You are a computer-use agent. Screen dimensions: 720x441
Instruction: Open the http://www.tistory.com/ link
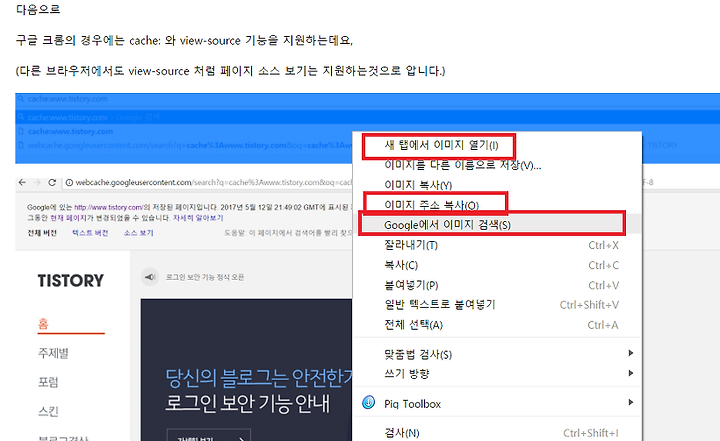pos(108,207)
